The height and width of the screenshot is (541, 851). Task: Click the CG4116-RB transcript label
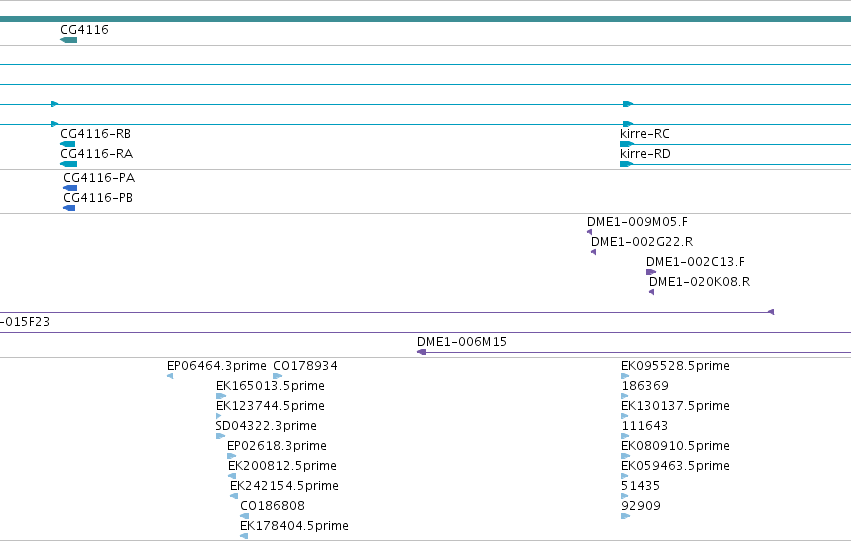tap(96, 133)
